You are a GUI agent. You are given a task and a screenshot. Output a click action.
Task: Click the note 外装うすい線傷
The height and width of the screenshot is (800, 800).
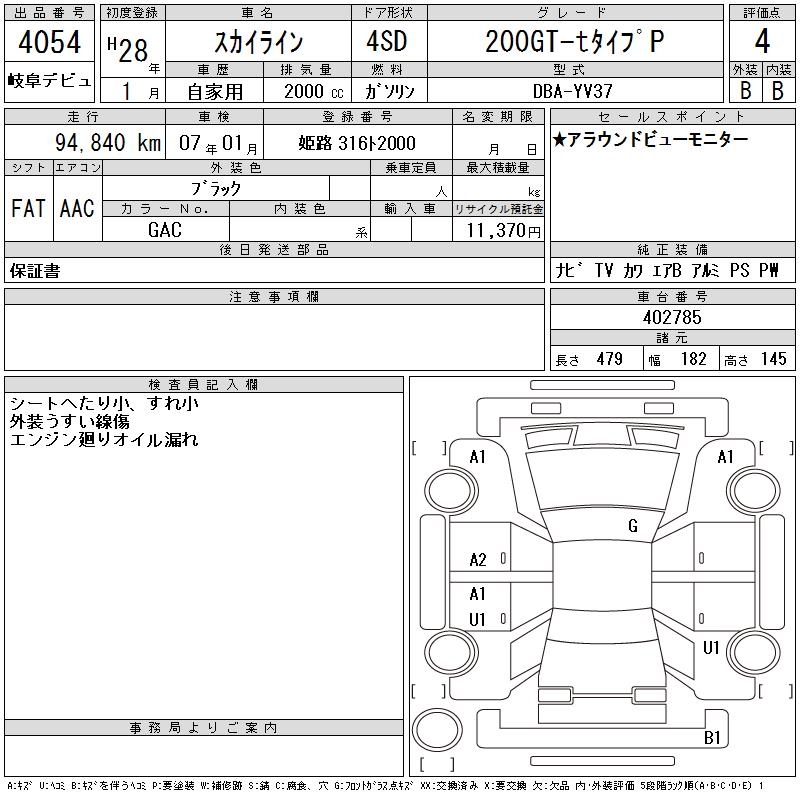point(69,421)
